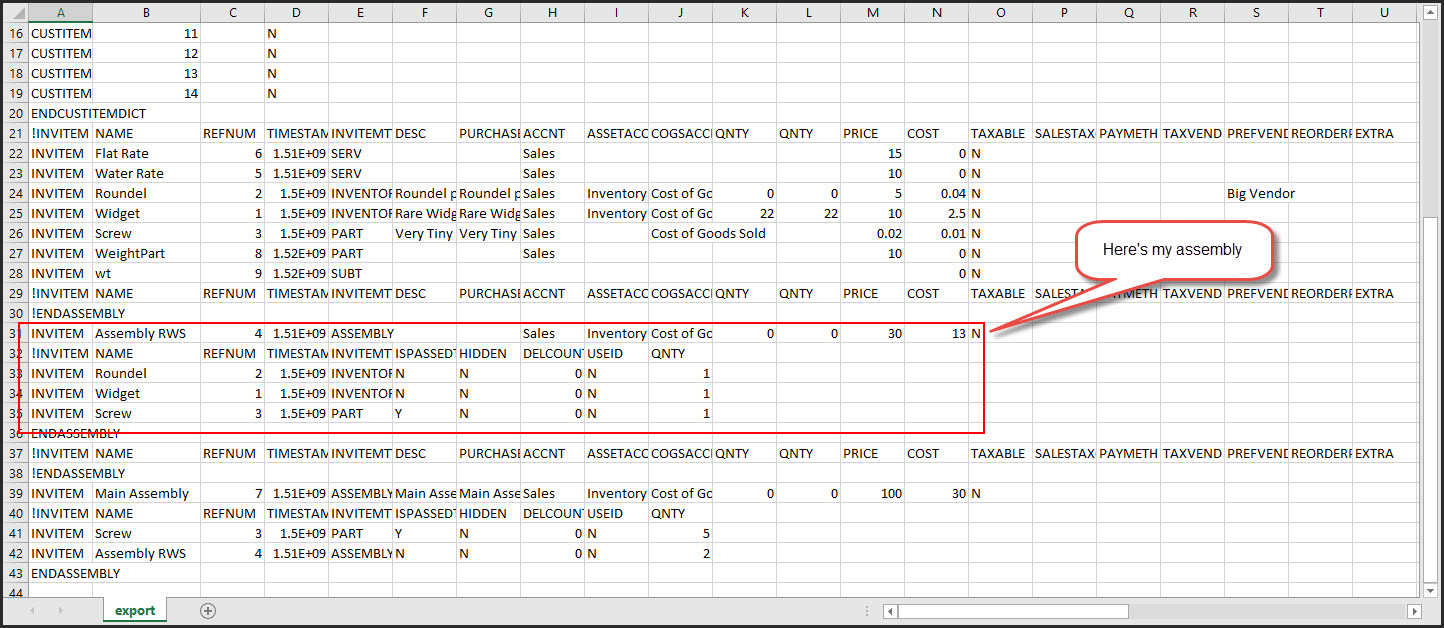This screenshot has height=628, width=1444.
Task: Select row 20 header
Action: click(x=14, y=113)
